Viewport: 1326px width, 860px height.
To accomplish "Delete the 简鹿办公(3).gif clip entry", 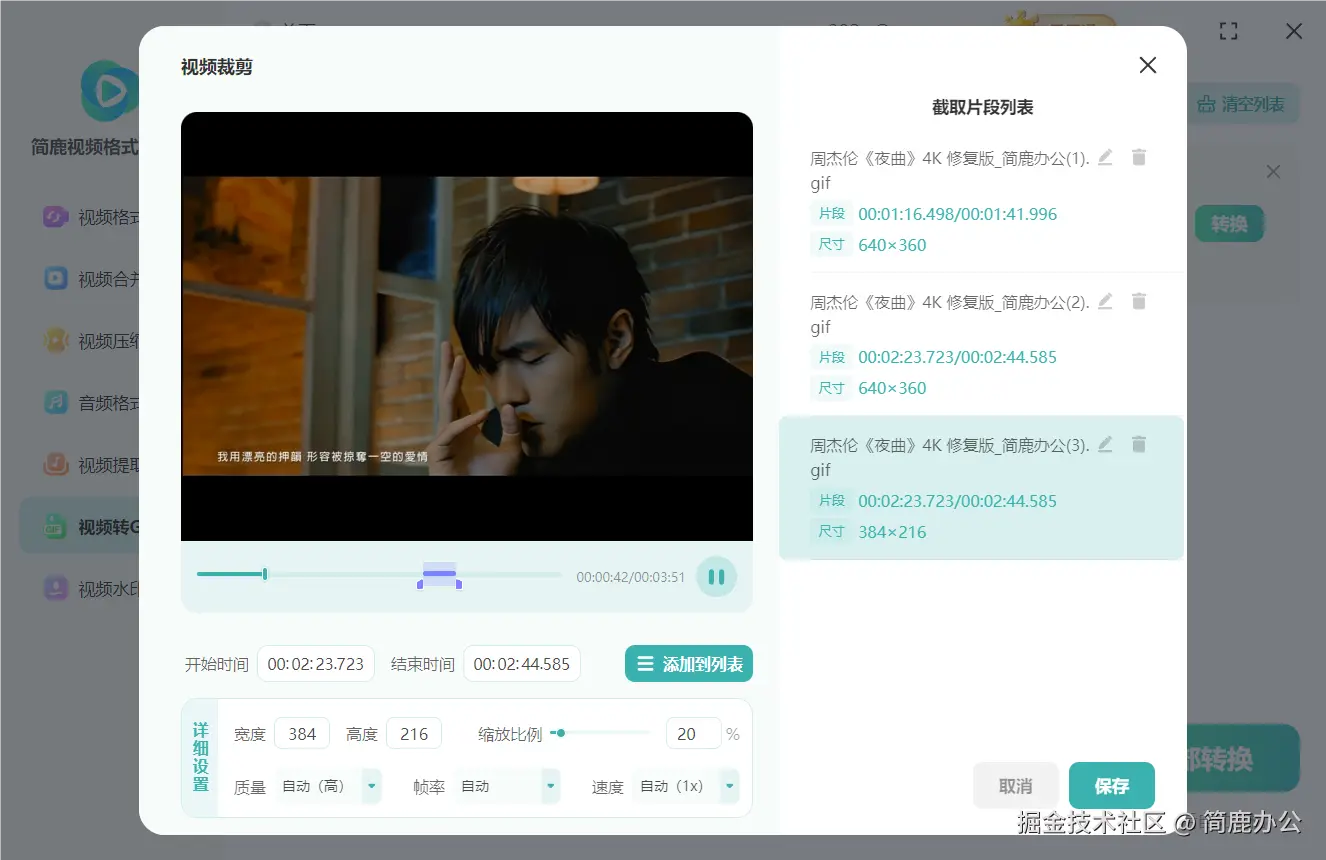I will (1138, 444).
